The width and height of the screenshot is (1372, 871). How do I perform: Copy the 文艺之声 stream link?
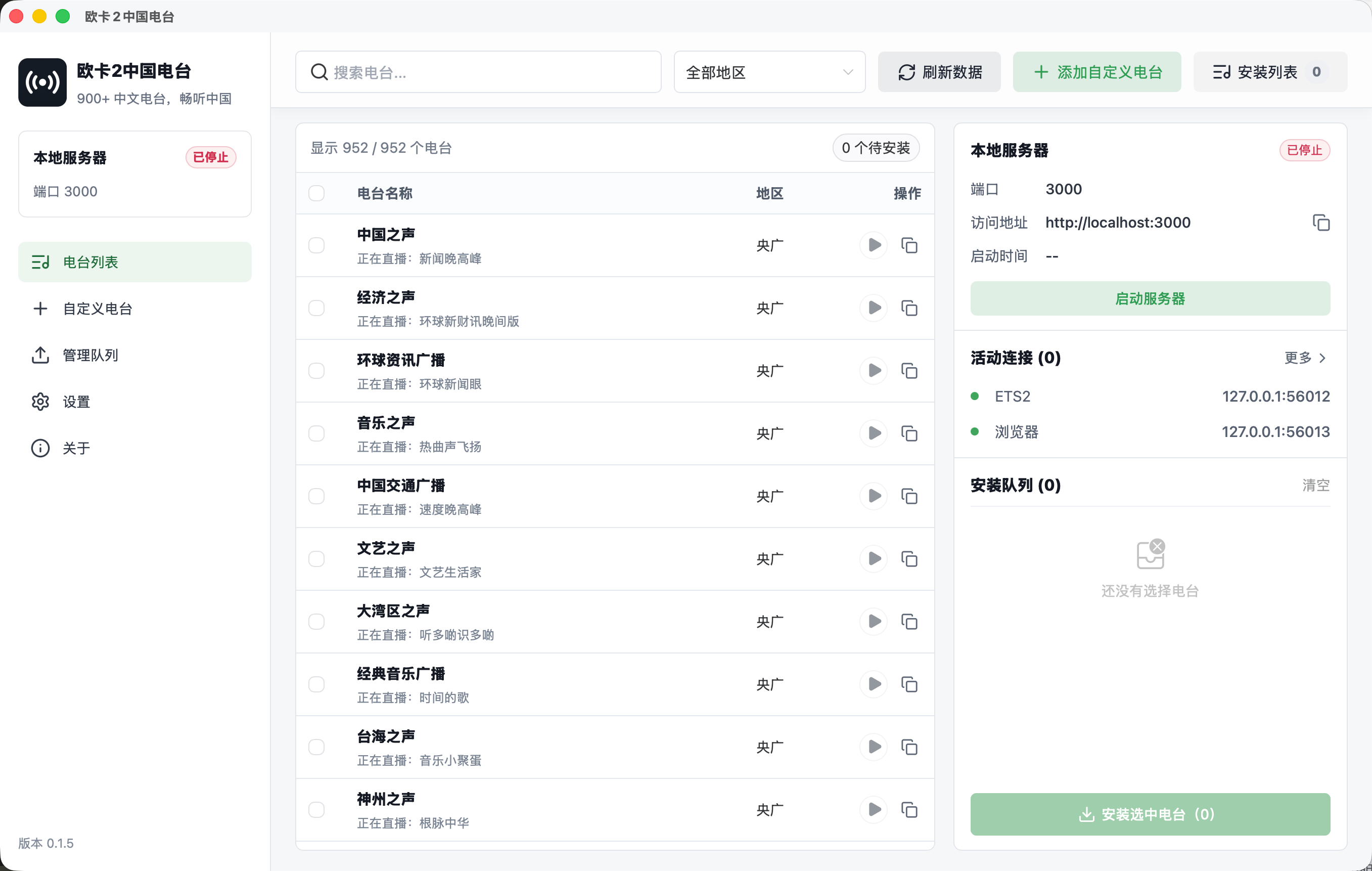point(909,558)
